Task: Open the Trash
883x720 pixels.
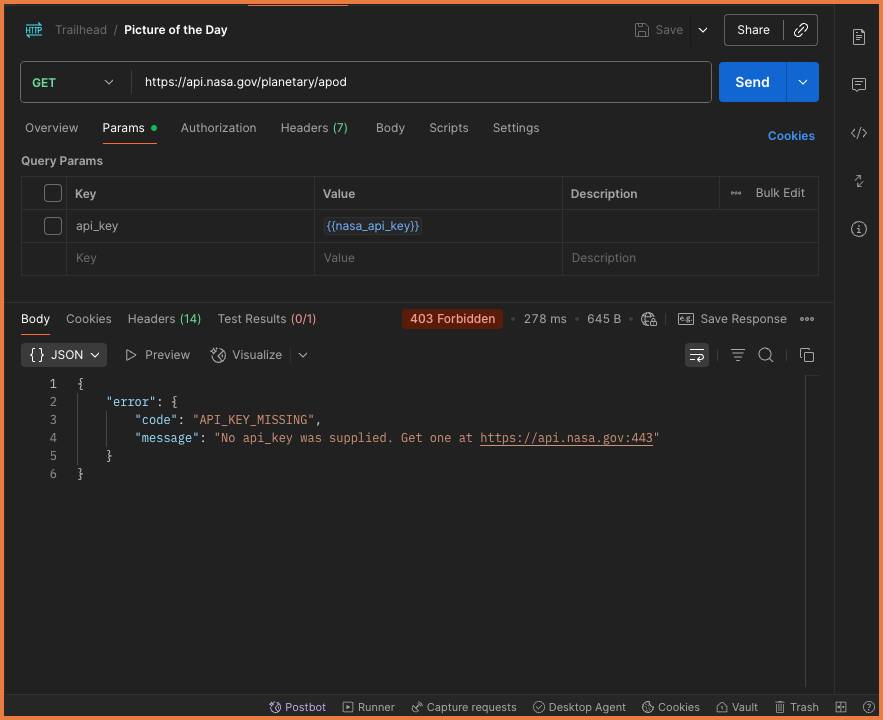Action: (796, 707)
